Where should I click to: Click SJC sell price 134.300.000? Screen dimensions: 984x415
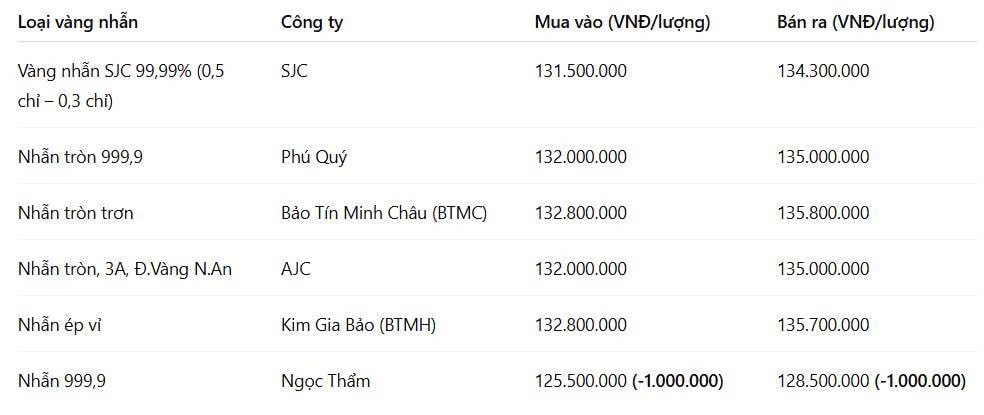click(823, 71)
